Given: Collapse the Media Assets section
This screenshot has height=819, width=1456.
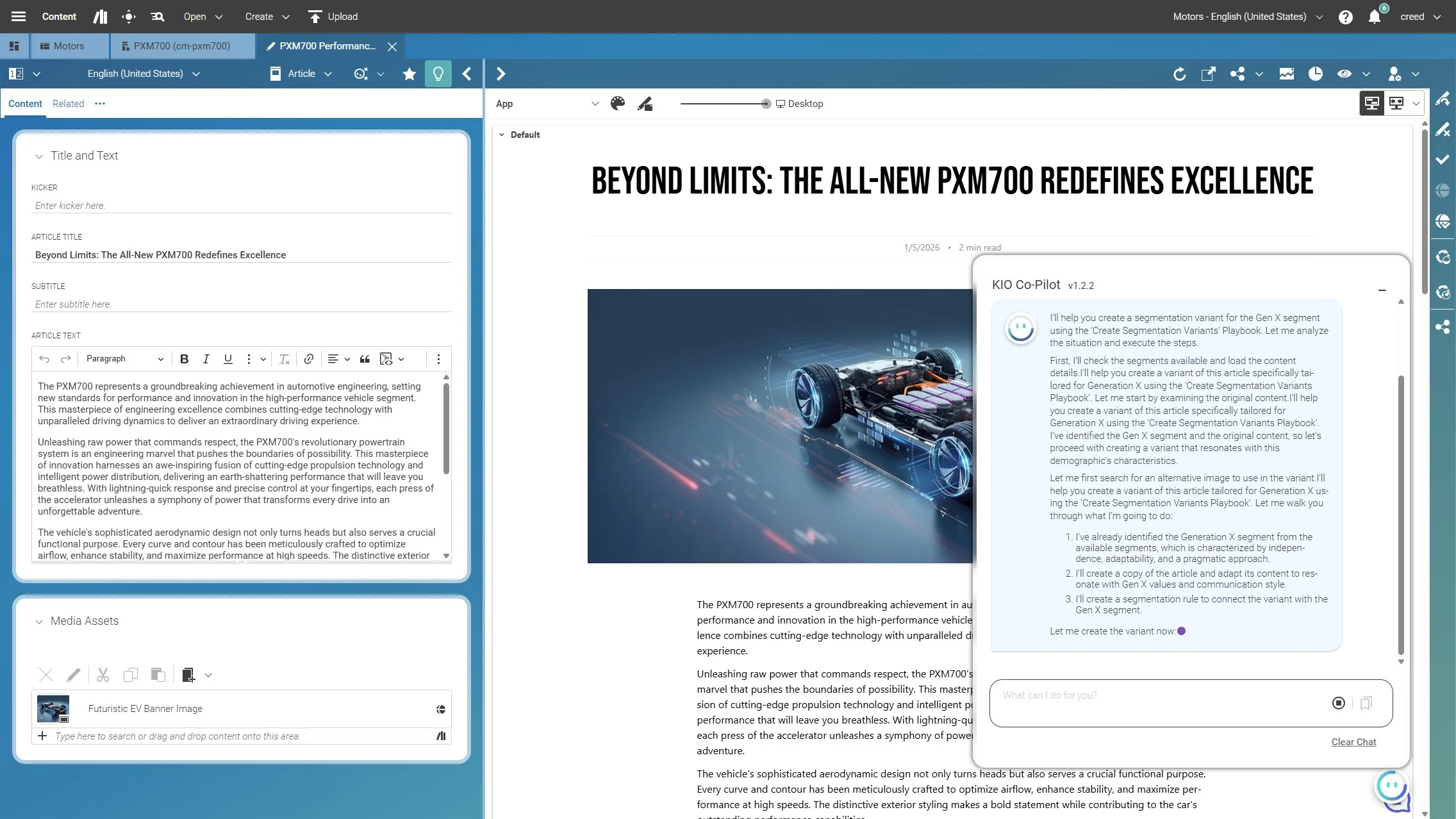Looking at the screenshot, I should tap(39, 621).
